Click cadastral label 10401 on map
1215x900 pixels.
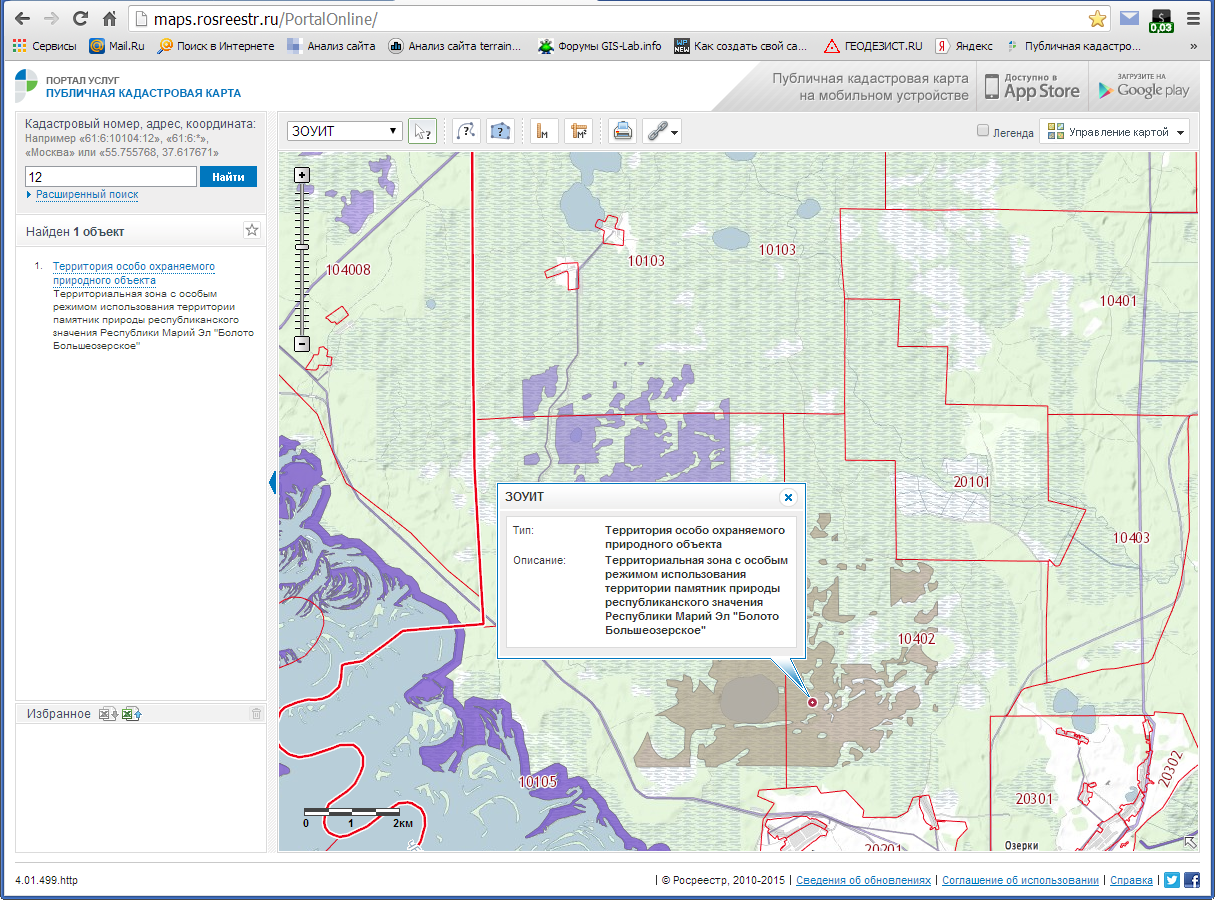click(x=1118, y=300)
